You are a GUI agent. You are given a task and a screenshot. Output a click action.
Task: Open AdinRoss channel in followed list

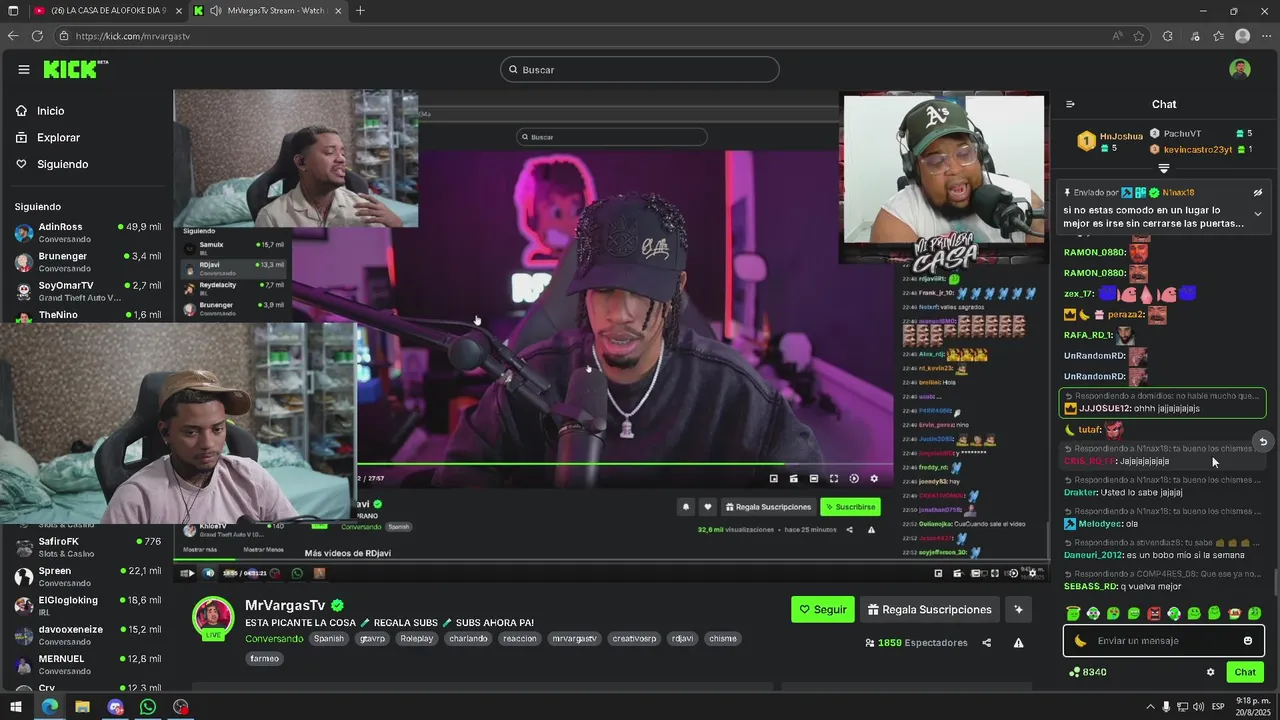point(88,232)
